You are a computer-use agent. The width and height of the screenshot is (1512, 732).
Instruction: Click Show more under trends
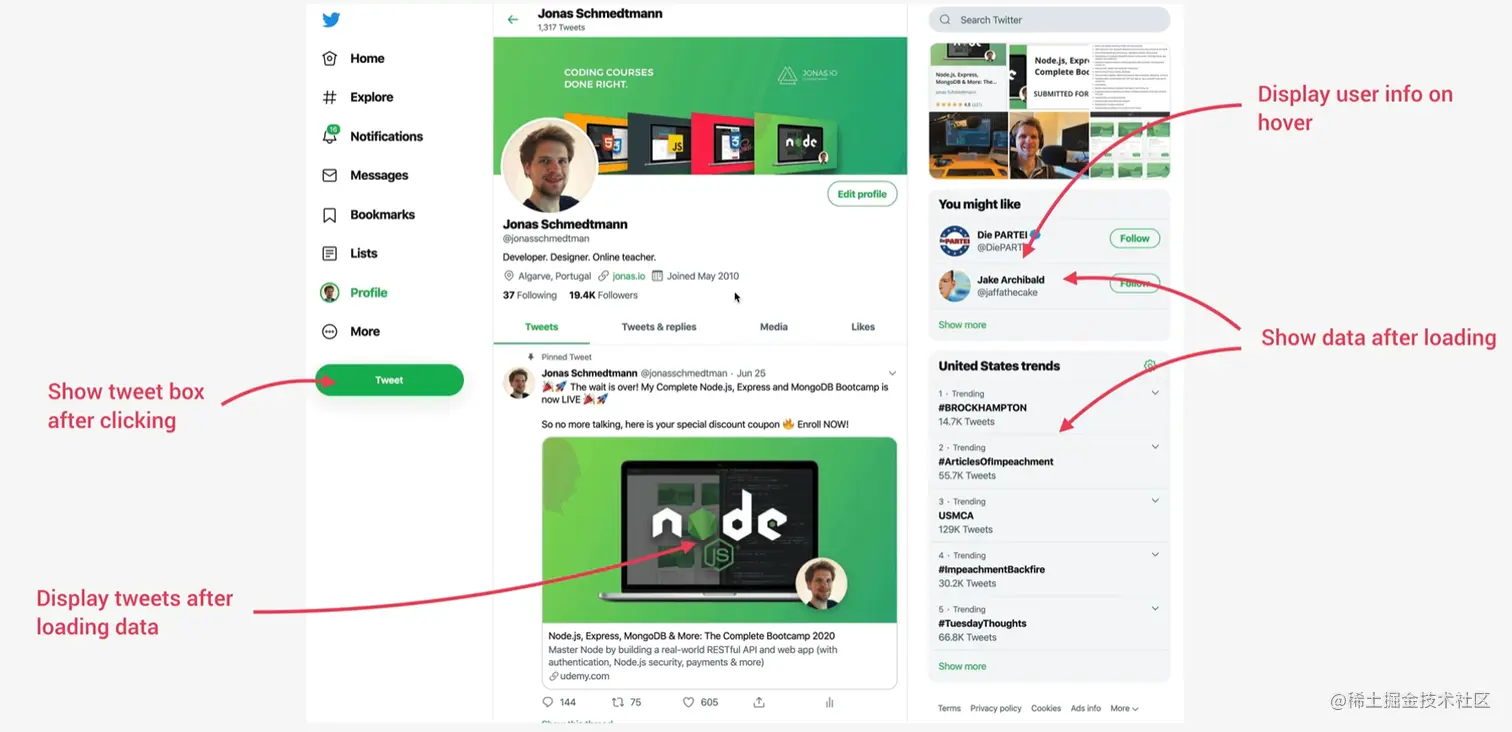962,666
